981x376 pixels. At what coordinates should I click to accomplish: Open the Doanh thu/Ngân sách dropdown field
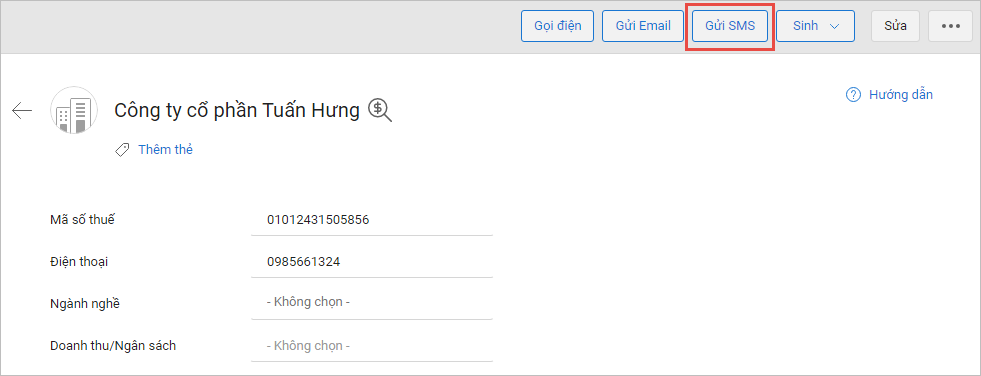(372, 345)
